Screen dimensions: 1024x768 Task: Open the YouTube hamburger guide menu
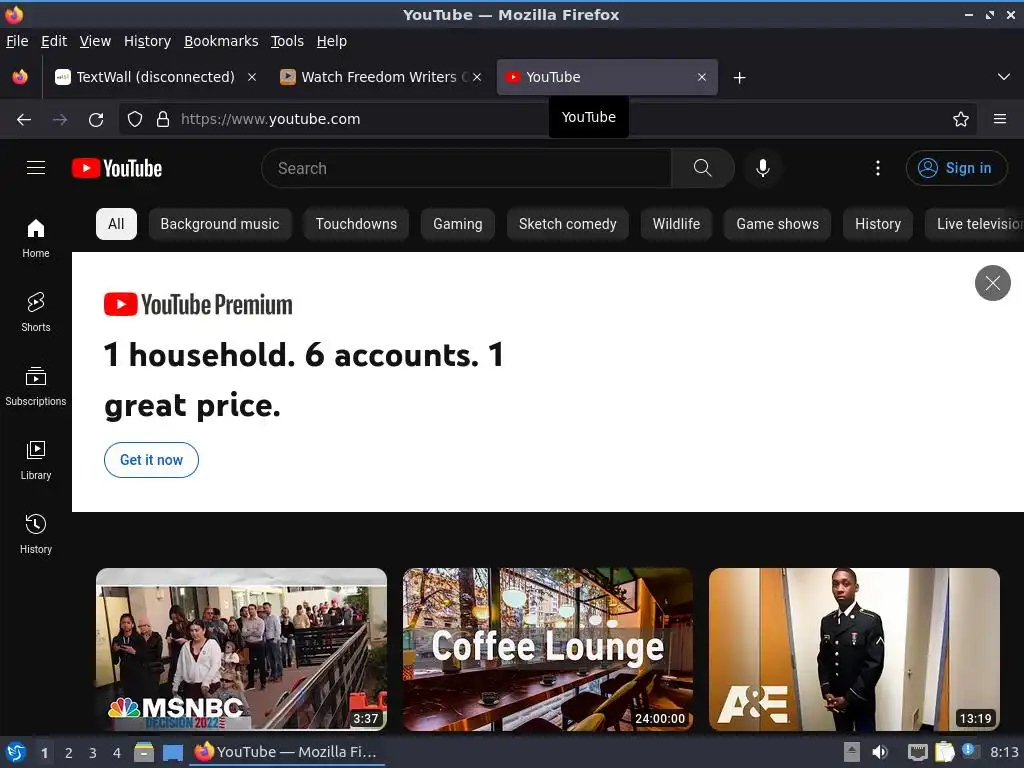36,168
